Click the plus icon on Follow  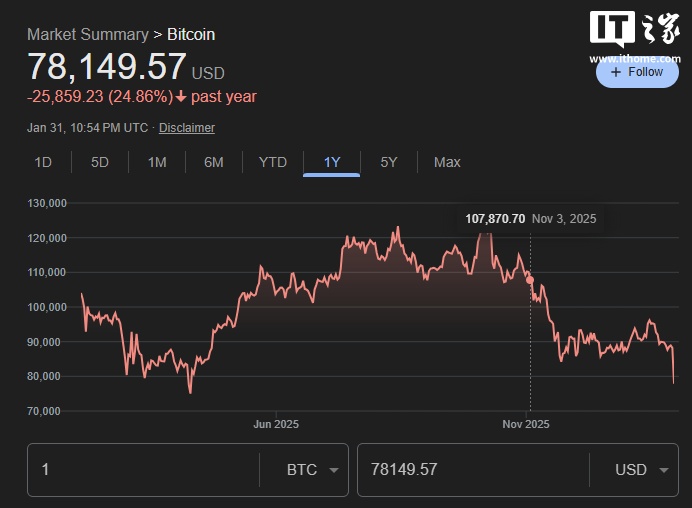tap(616, 72)
